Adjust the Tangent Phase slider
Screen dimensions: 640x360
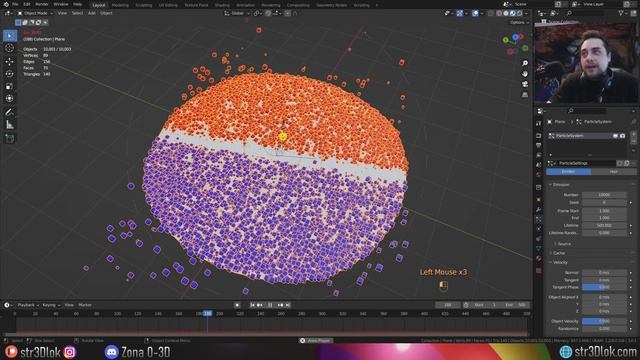[x=604, y=287]
